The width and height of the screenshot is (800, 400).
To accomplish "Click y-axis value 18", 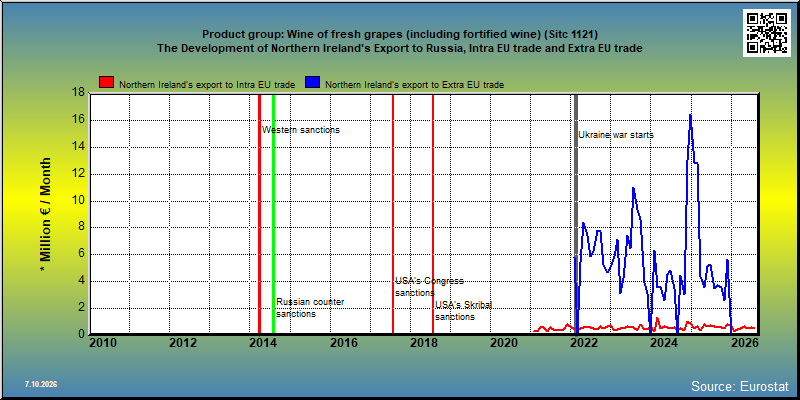I will coord(77,93).
